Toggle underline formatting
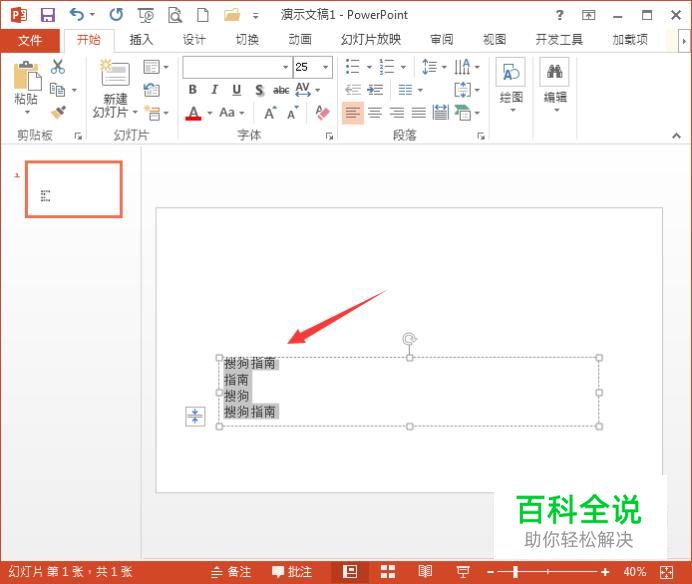The height and width of the screenshot is (584, 692). (237, 90)
